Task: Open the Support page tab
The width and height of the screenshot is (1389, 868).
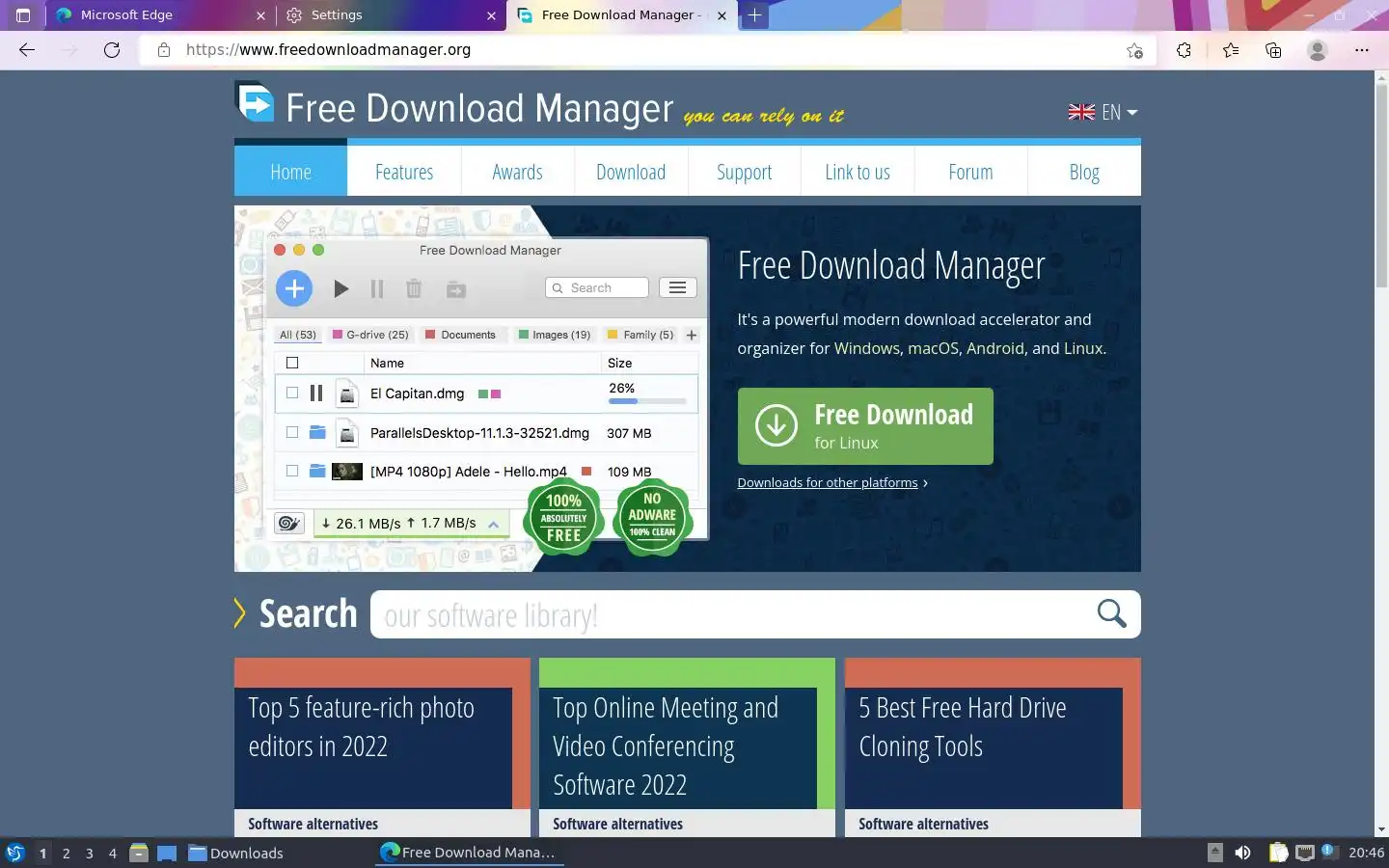Action: pyautogui.click(x=744, y=172)
